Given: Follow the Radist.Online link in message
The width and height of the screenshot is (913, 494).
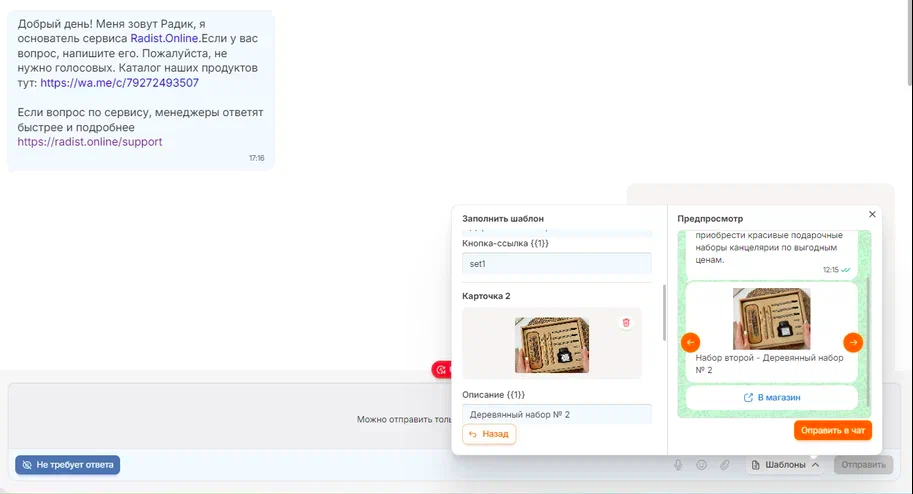Looking at the screenshot, I should pos(165,38).
